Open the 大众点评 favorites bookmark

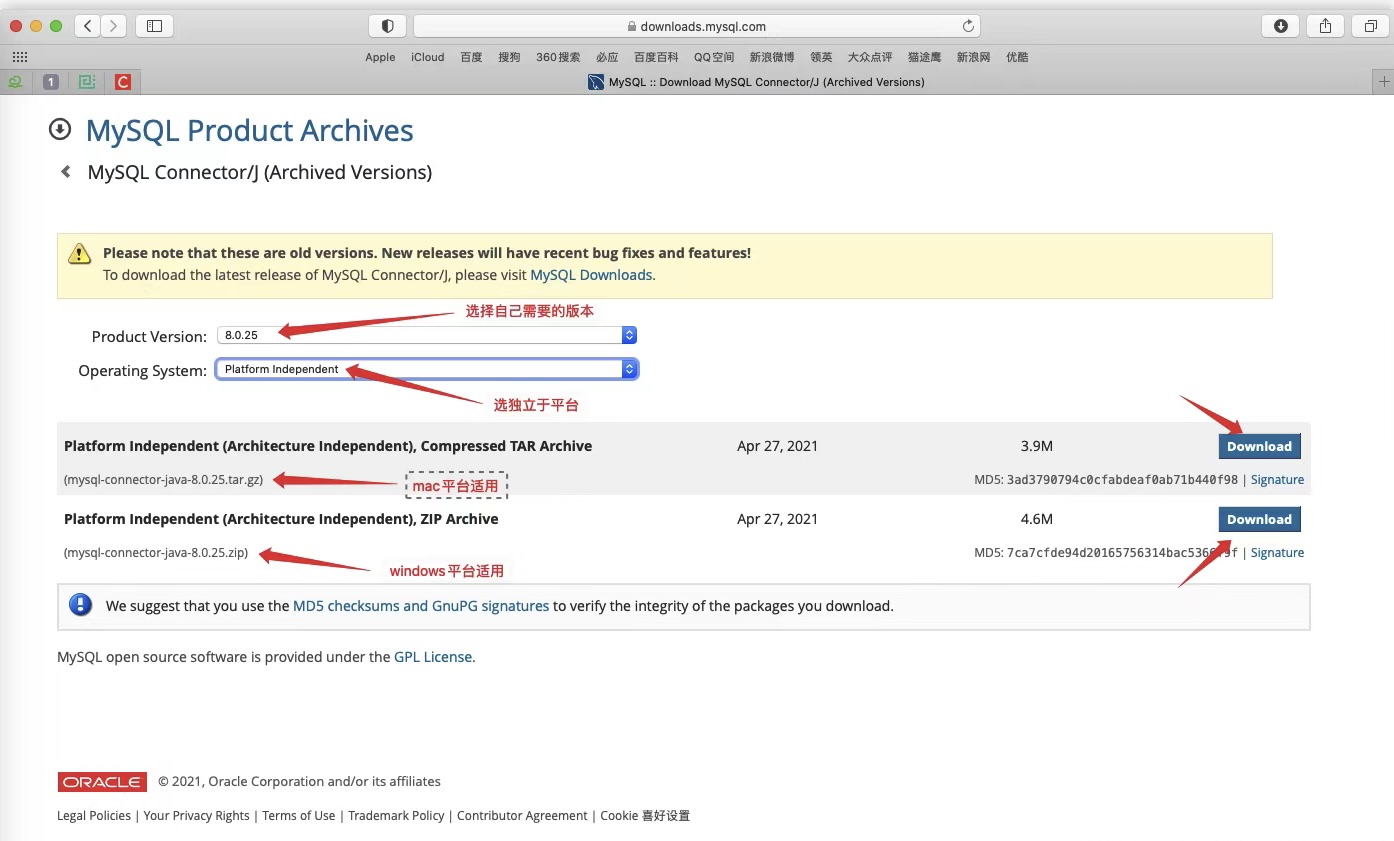[870, 57]
